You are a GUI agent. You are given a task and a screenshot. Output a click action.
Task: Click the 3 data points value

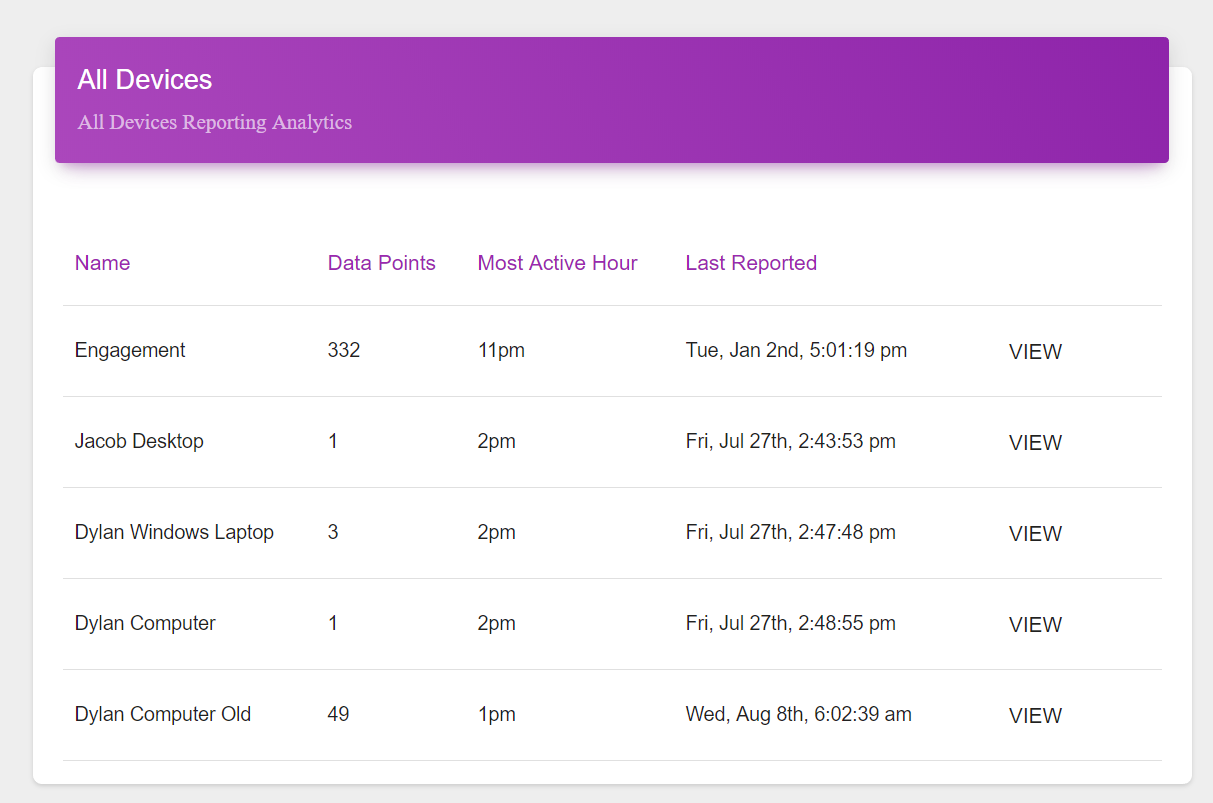point(333,532)
